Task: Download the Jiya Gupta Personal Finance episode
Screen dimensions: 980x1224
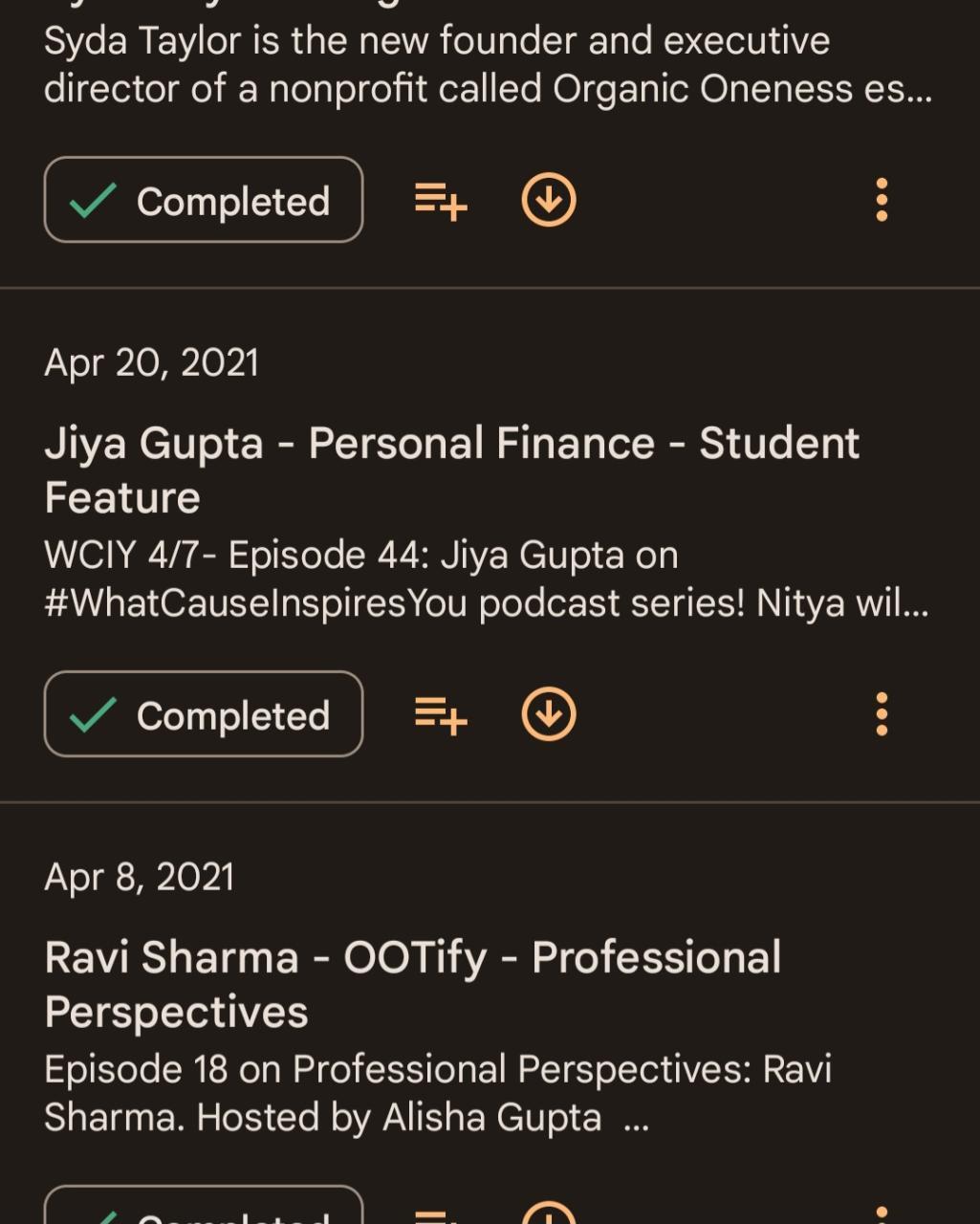Action: 549,715
